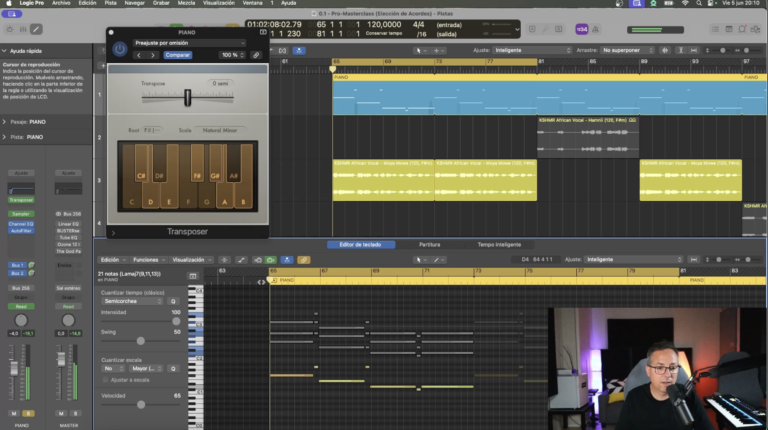Open the Preajuste por omisión preset menu
Image resolution: width=768 pixels, height=430 pixels.
click(190, 43)
